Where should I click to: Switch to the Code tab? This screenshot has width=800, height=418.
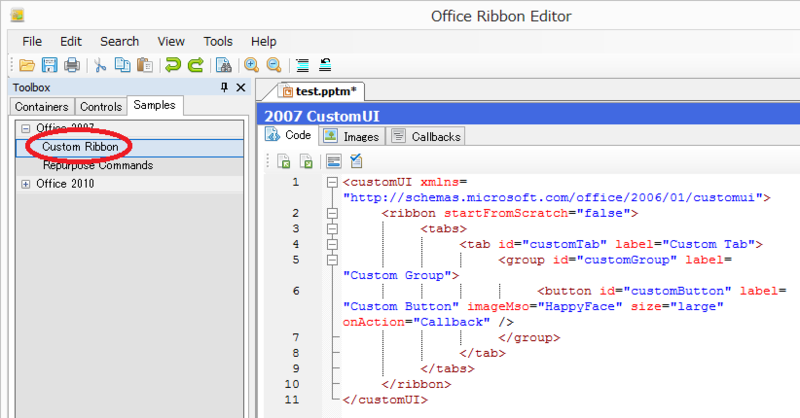click(x=290, y=135)
